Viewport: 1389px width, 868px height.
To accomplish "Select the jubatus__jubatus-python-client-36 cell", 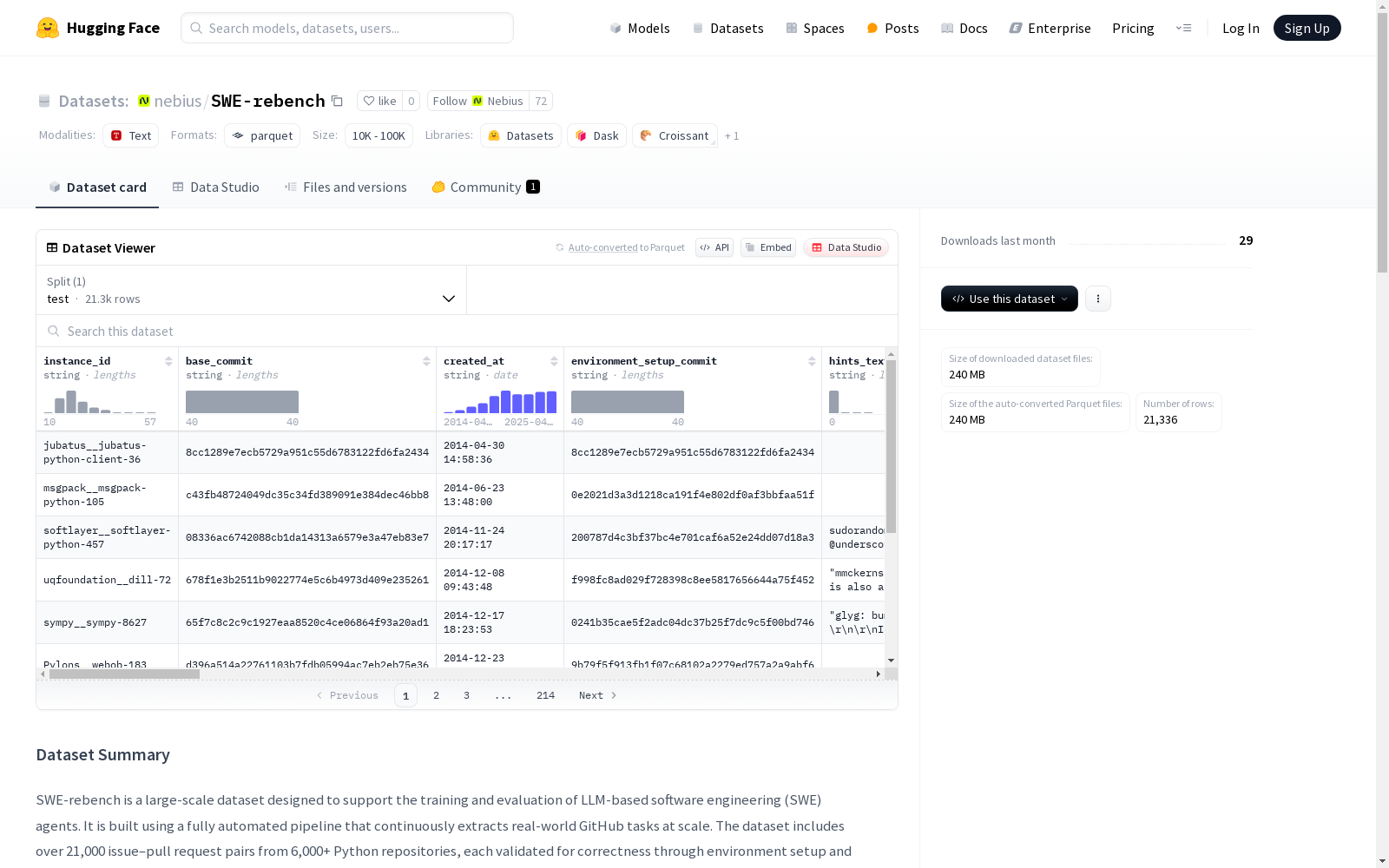I will coord(108,452).
